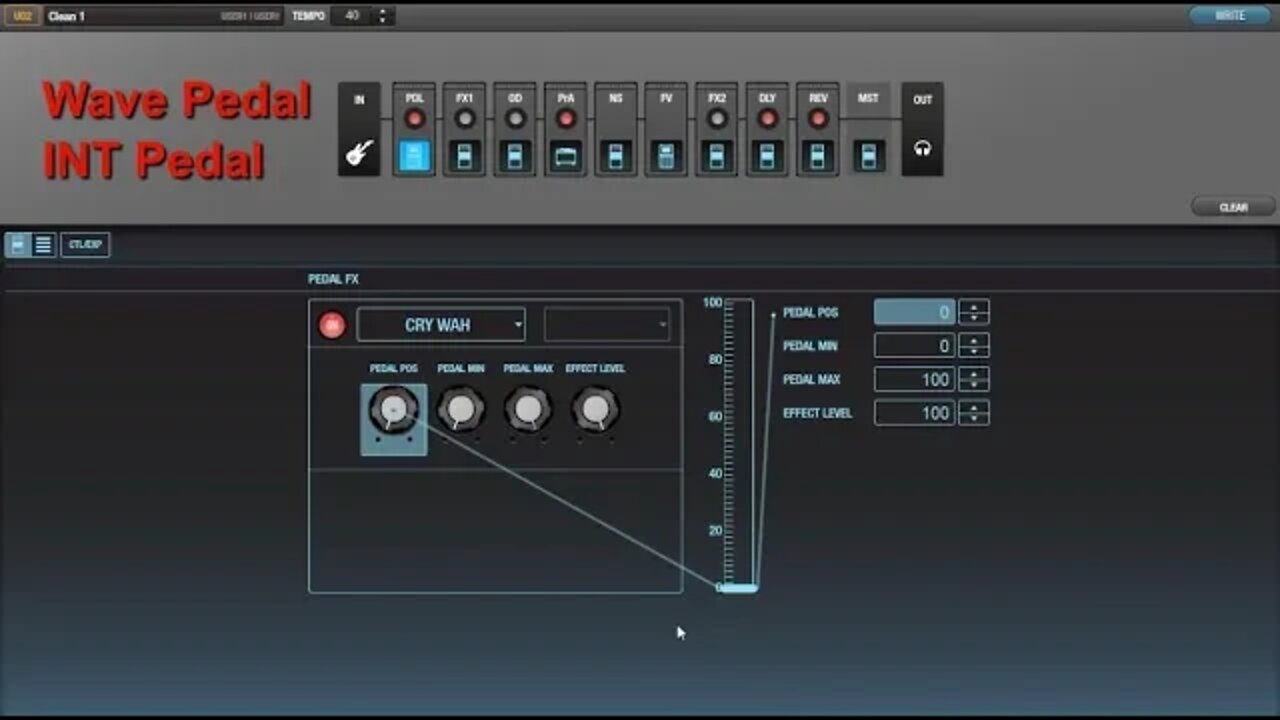Toggle the PrA on/off LED
Screen dimensions: 1280x720
[565, 119]
